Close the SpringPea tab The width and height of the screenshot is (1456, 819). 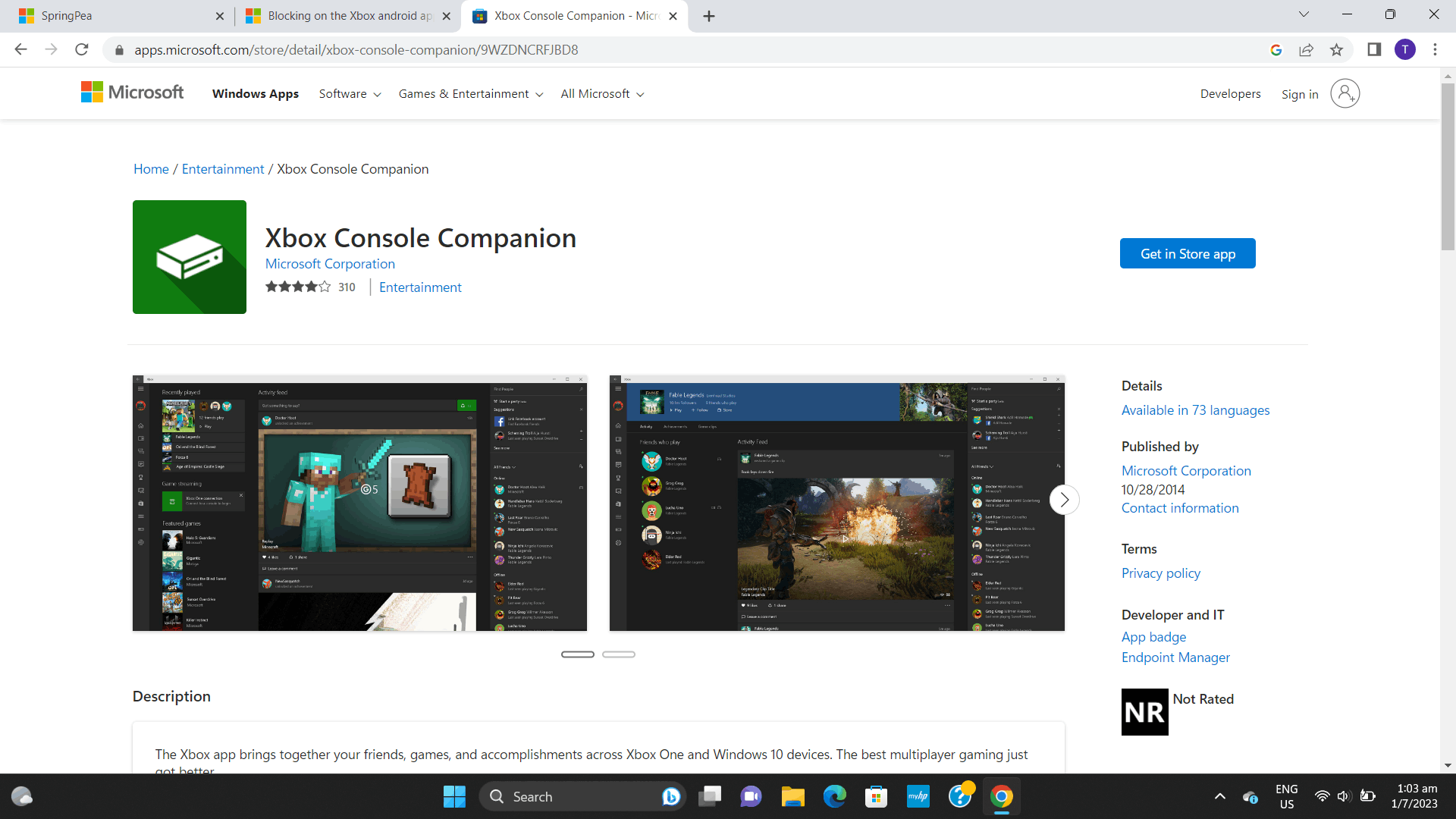220,16
